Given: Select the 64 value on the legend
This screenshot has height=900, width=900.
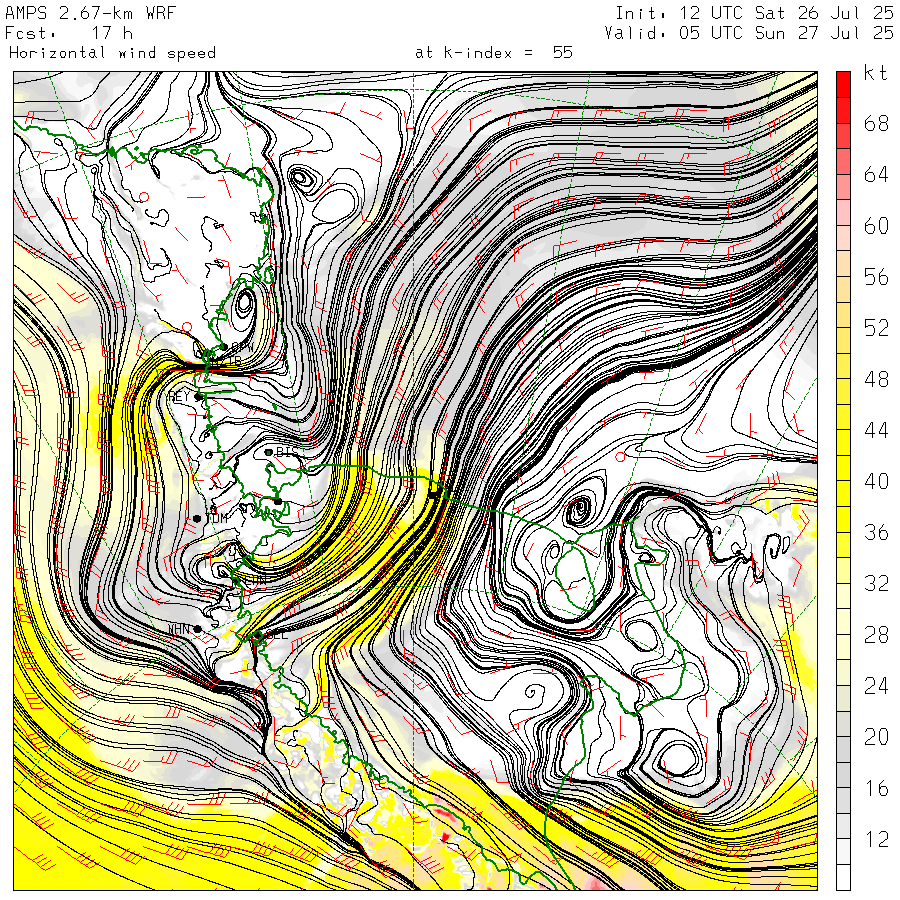Looking at the screenshot, I should [876, 174].
